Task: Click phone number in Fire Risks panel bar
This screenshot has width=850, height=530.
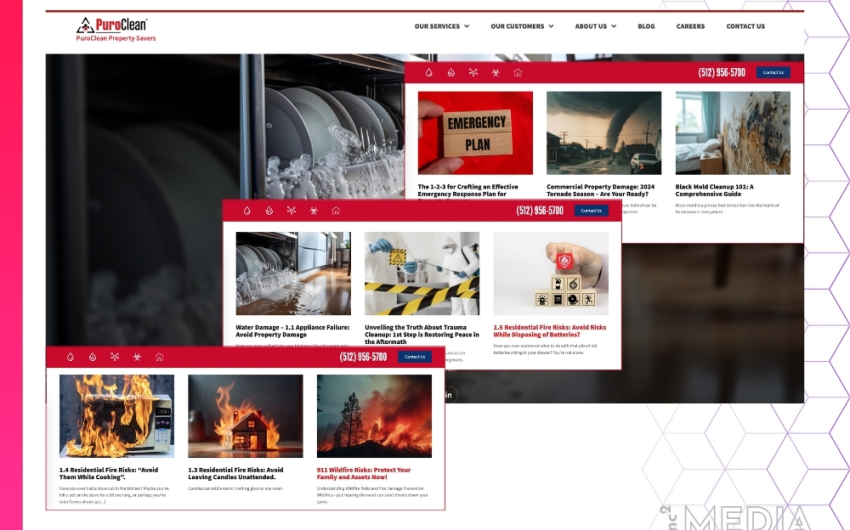Action: click(x=363, y=357)
